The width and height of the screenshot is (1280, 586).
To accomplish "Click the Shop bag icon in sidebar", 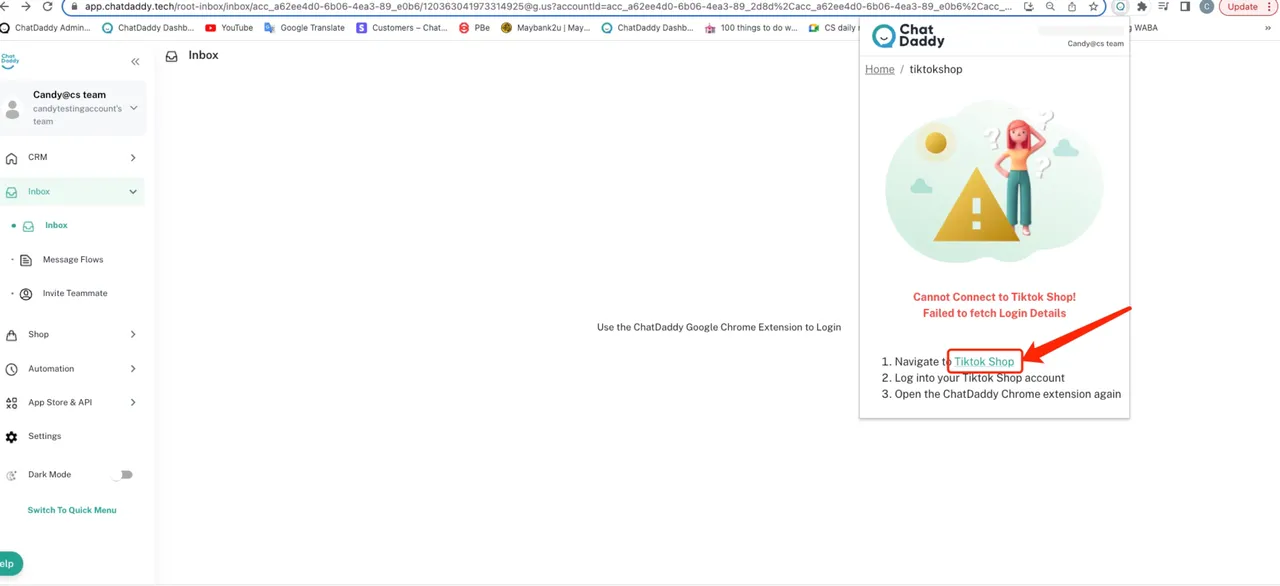I will click(x=12, y=335).
